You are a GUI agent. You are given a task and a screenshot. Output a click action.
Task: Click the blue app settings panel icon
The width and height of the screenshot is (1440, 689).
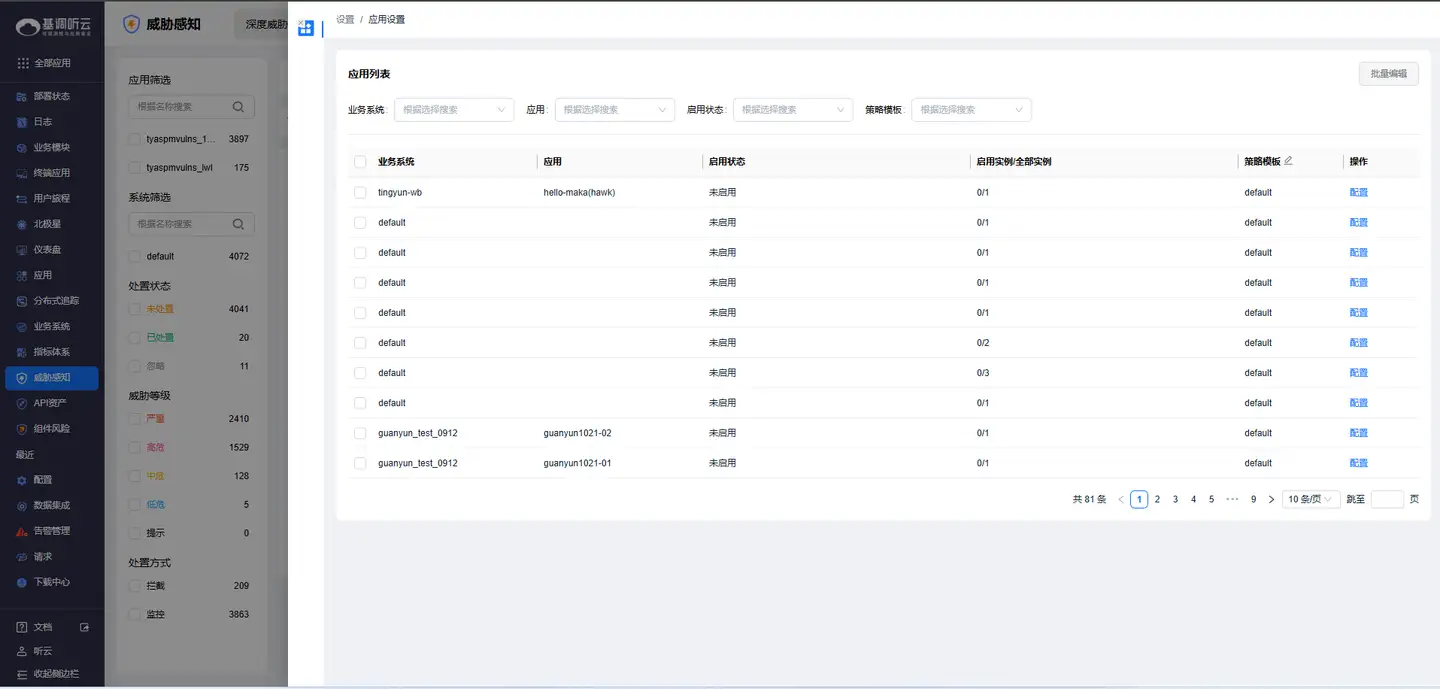306,29
